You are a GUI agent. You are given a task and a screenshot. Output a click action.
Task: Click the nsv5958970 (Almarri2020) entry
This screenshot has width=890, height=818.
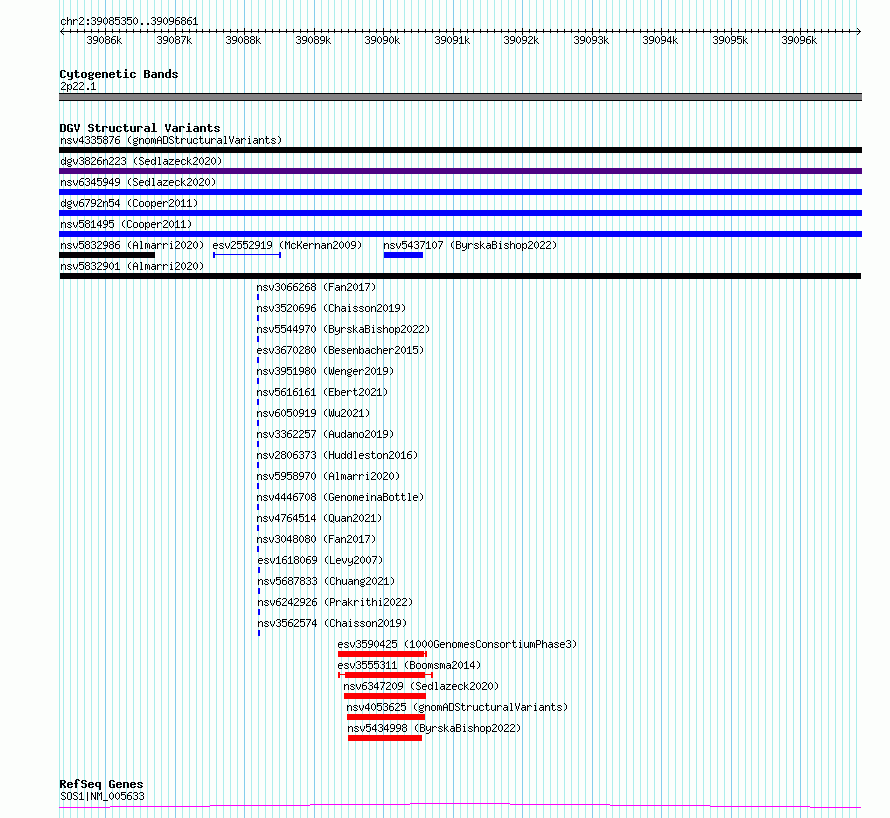328,476
